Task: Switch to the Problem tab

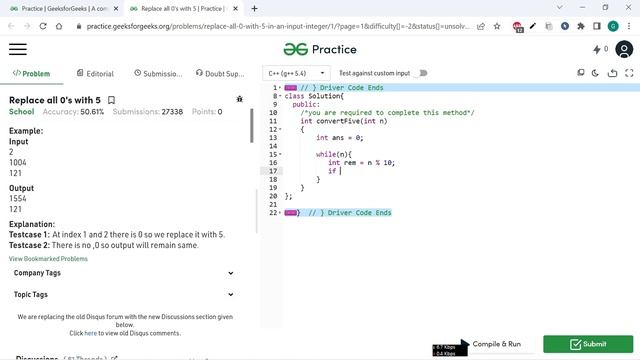Action: click(x=31, y=73)
